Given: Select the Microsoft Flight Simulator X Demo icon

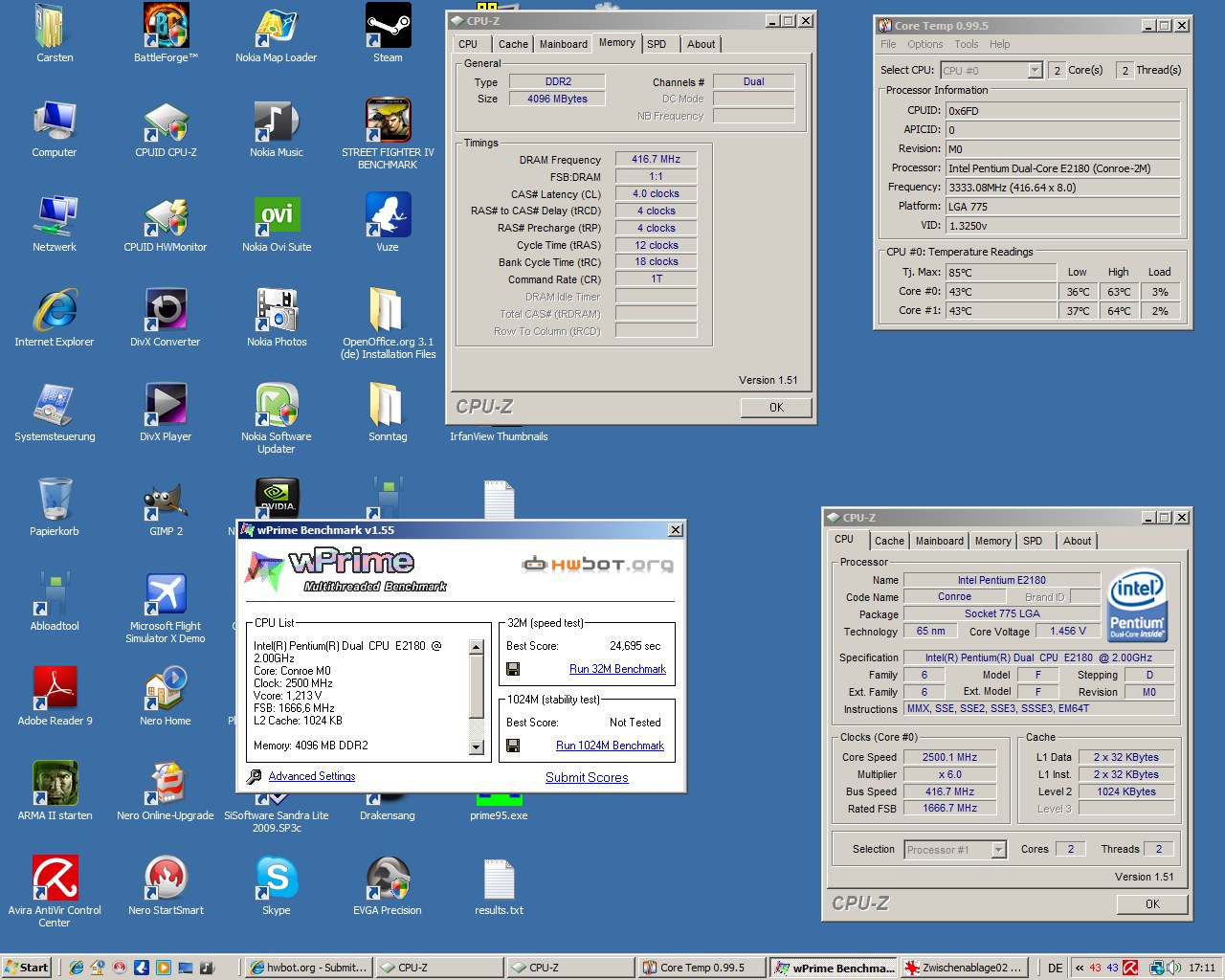Looking at the screenshot, I should 166,608.
